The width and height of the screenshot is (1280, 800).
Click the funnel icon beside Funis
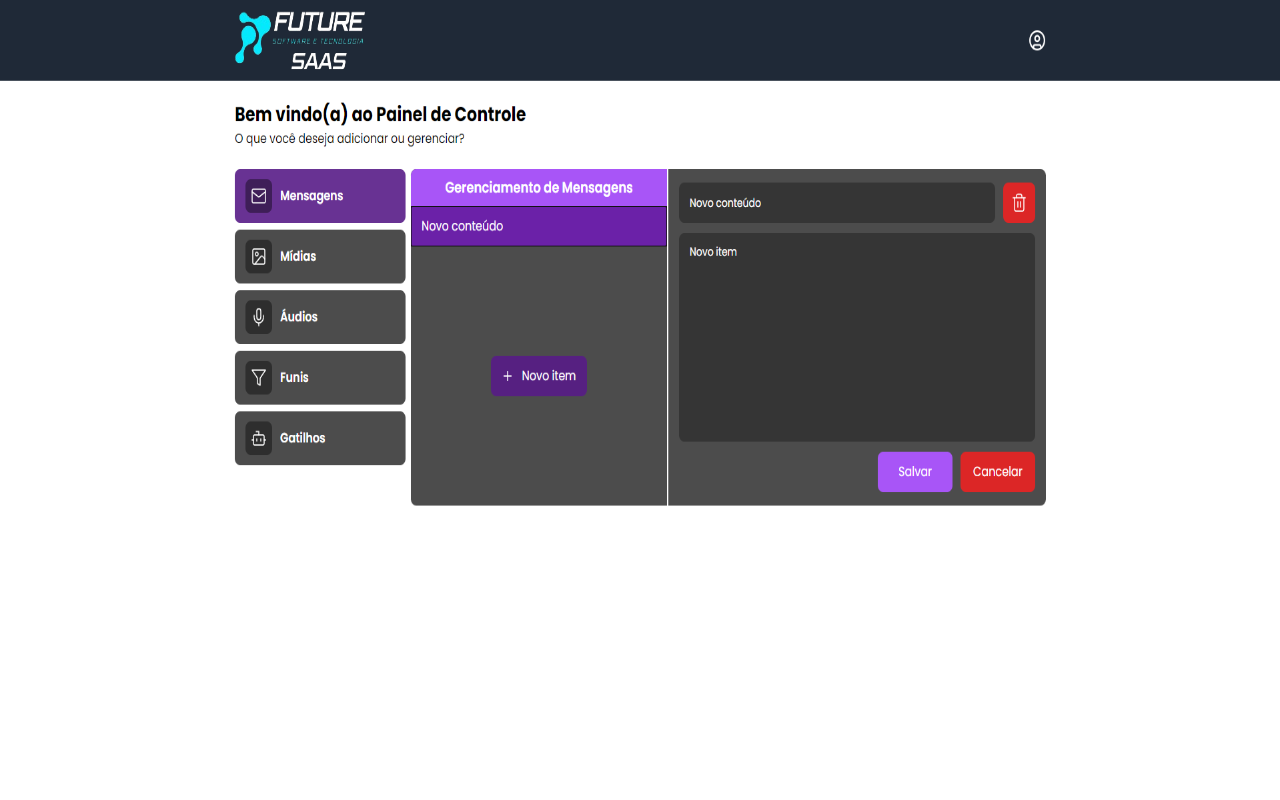pos(259,378)
